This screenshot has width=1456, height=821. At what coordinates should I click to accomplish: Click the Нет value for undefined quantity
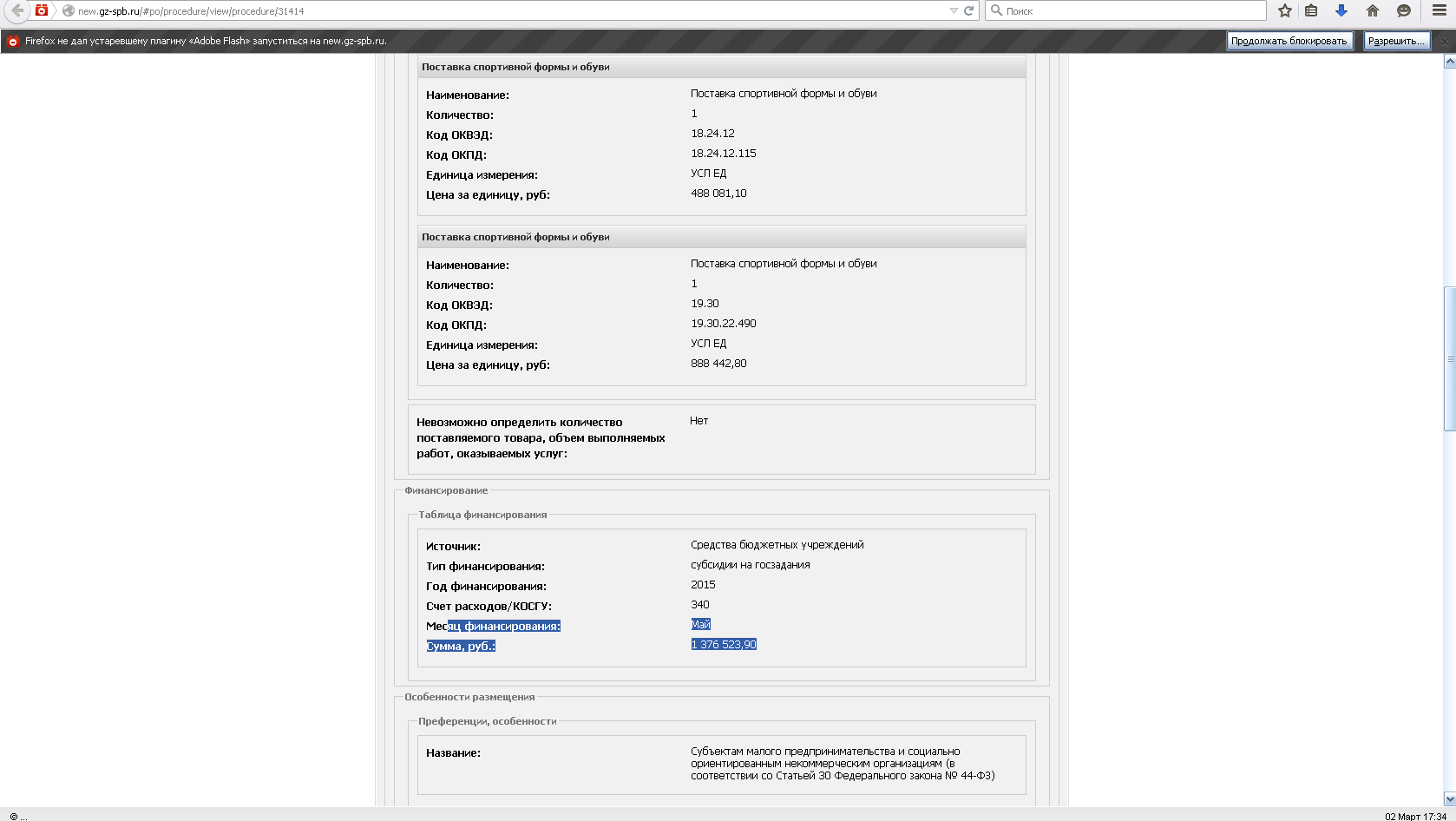point(699,421)
